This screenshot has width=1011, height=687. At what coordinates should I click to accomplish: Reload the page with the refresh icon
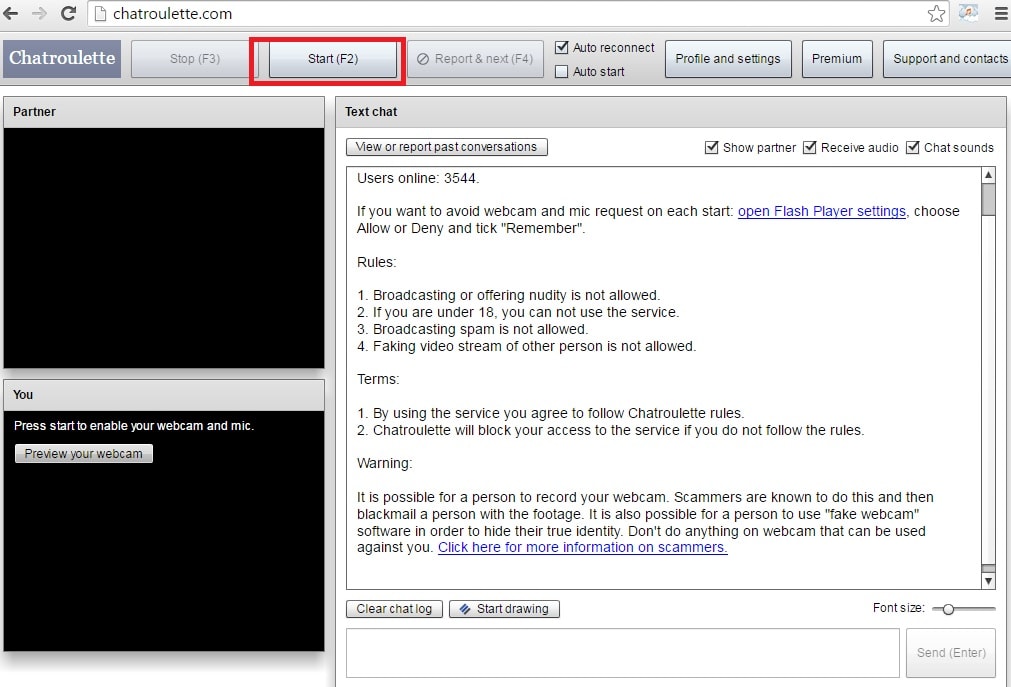[x=68, y=14]
